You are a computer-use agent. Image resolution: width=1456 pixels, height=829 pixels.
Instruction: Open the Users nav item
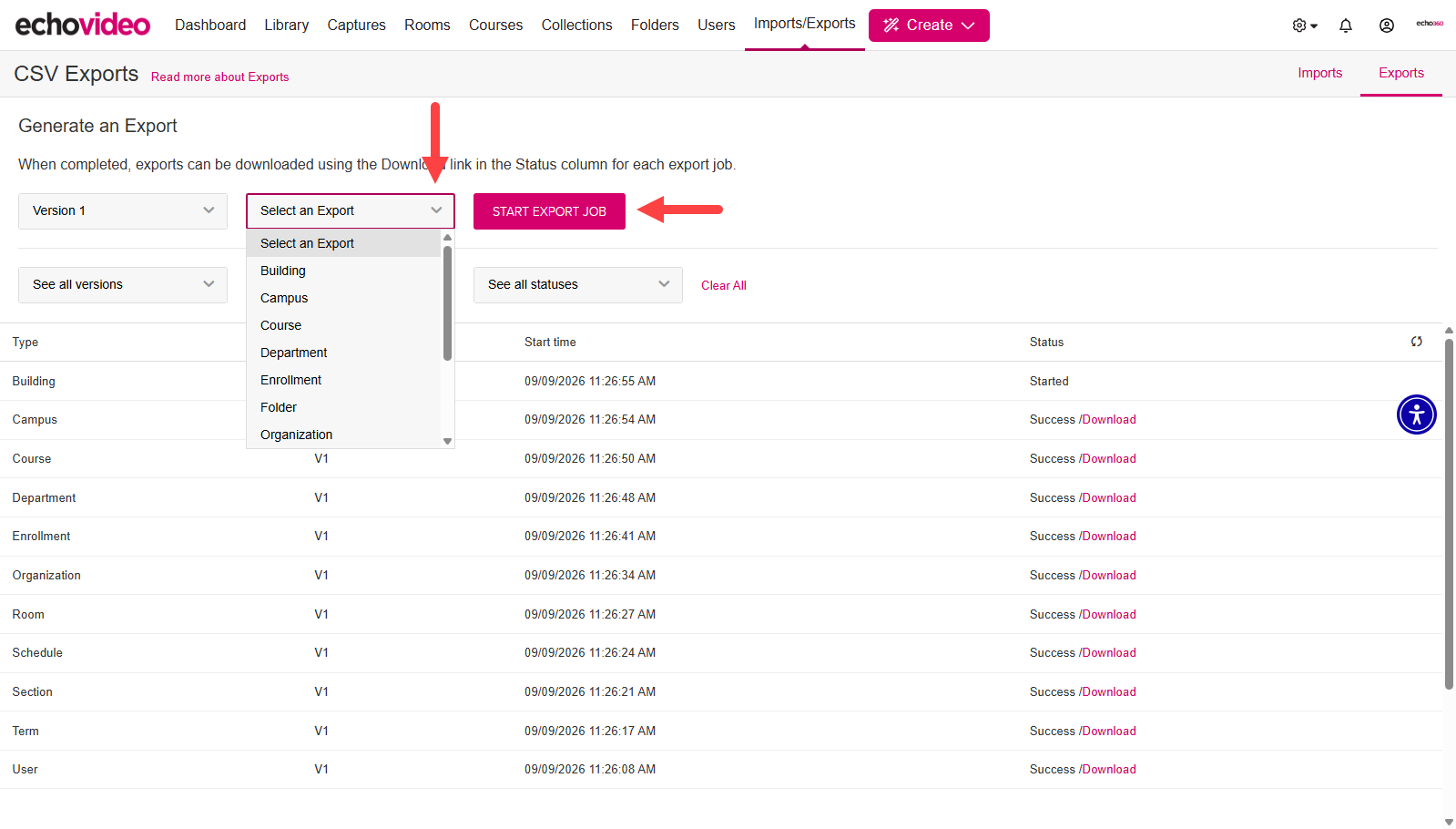717,26
